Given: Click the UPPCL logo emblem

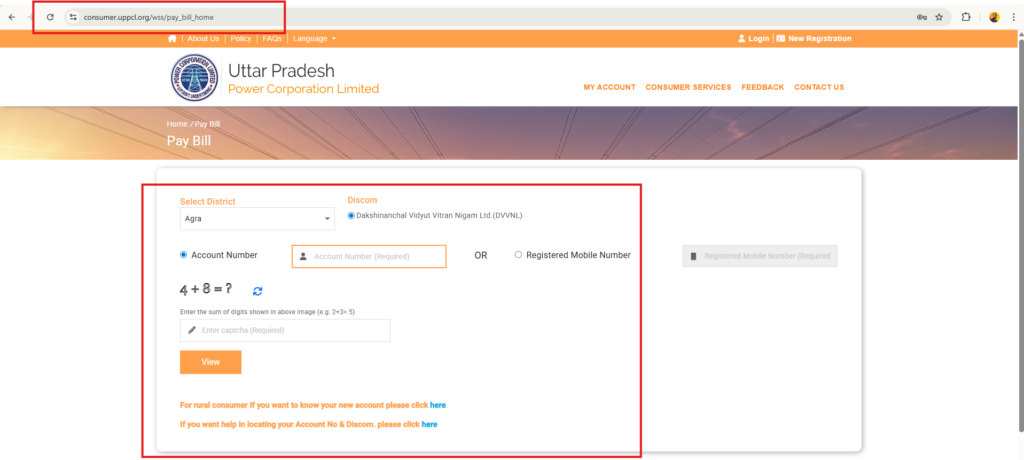Looking at the screenshot, I should (x=195, y=78).
